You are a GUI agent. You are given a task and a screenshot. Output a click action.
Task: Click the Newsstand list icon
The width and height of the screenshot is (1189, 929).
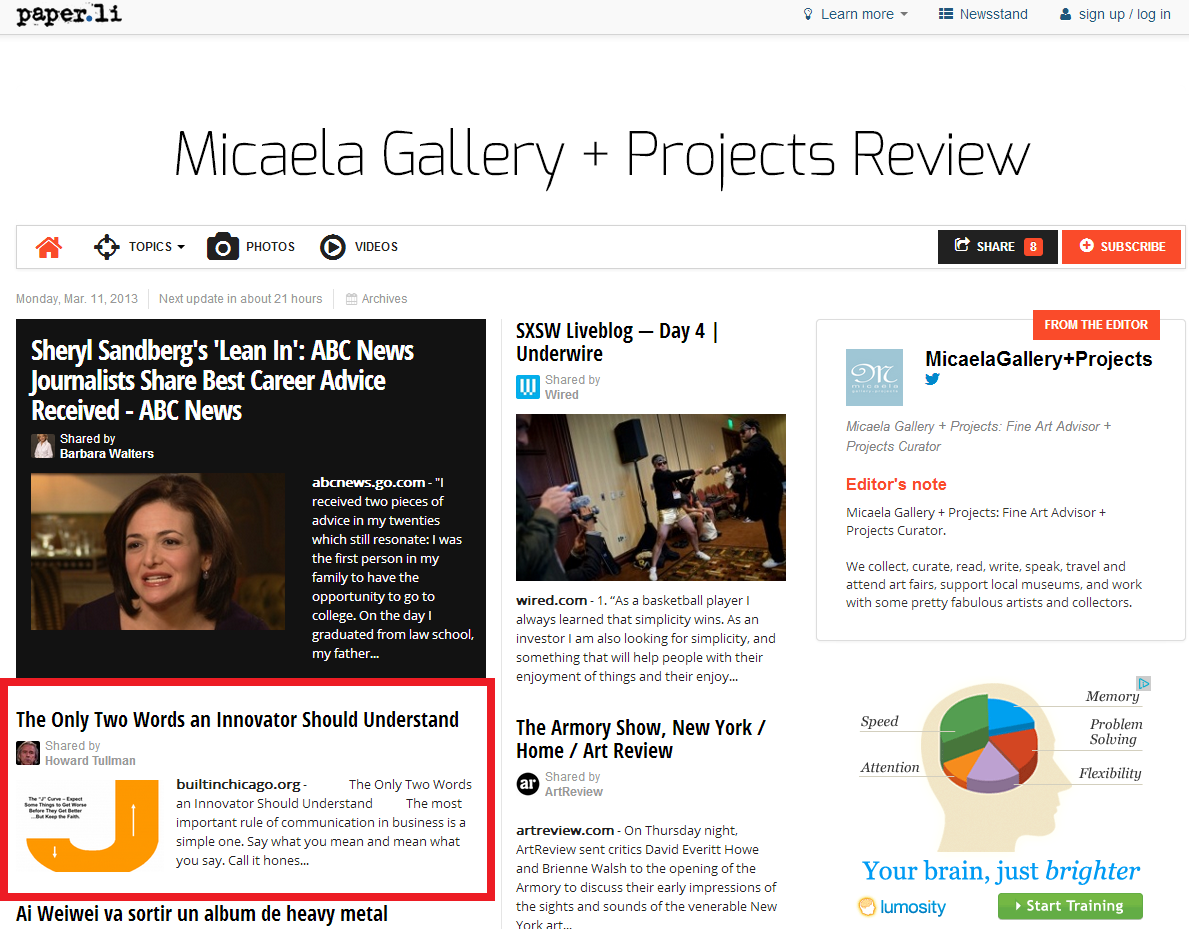click(946, 14)
